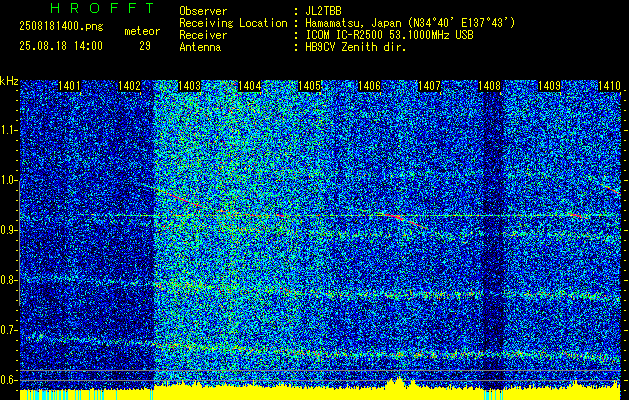This screenshot has width=629, height=400.
Task: Click the 0.7 frequency axis label
Action: coord(7,330)
